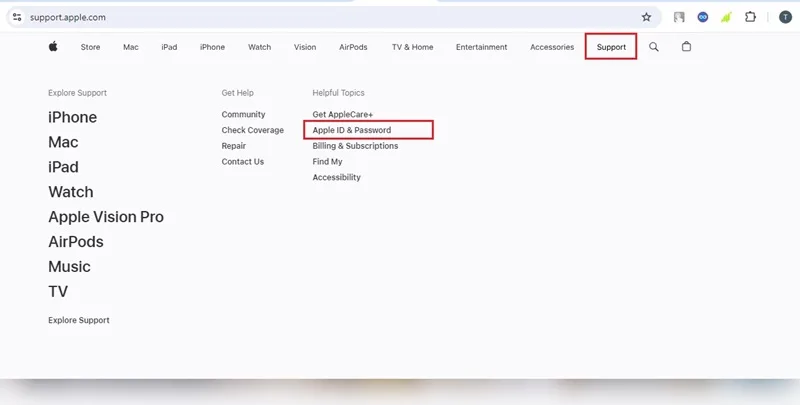The image size is (800, 405).
Task: Open the Repair link
Action: [x=234, y=146]
